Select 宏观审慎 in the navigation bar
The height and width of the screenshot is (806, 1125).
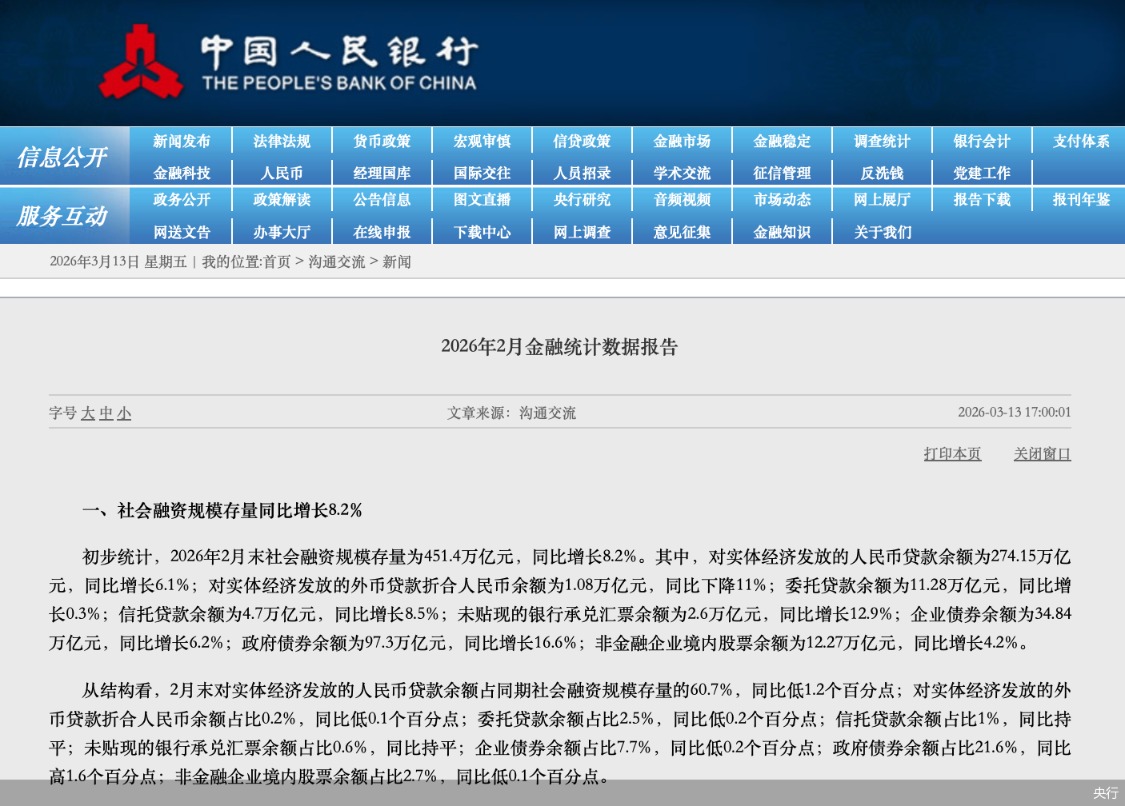click(x=482, y=141)
